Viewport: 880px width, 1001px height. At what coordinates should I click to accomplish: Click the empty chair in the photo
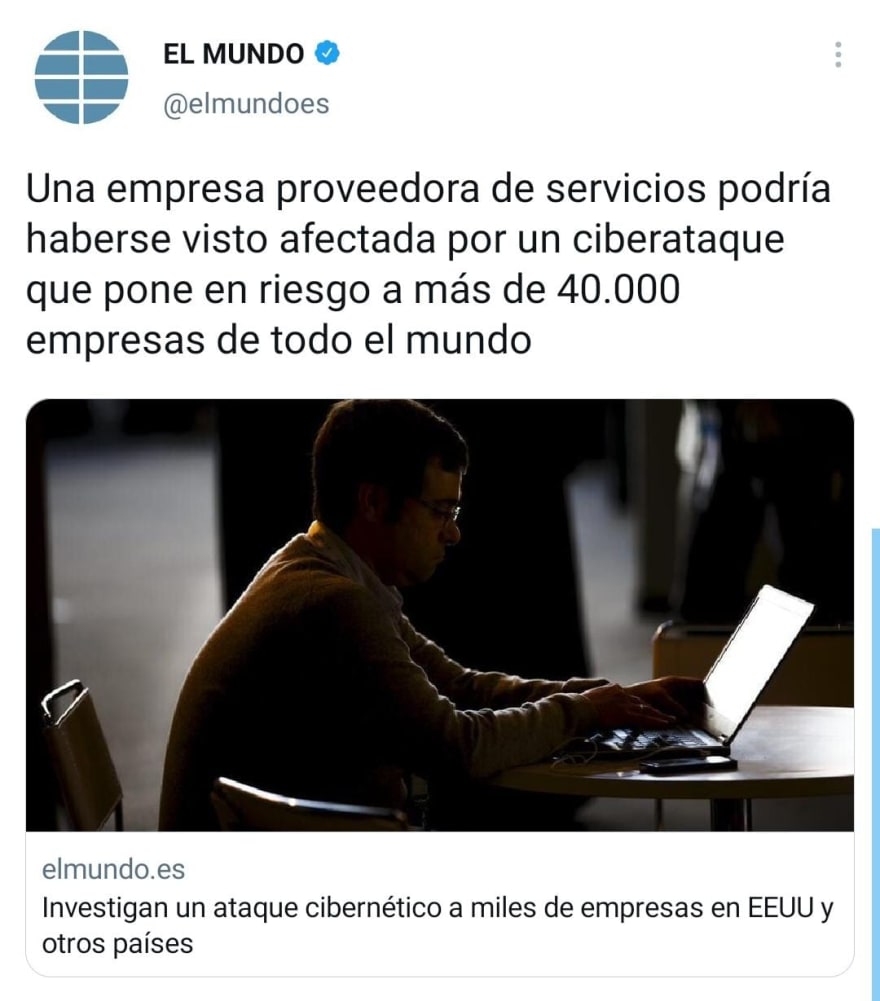point(82,752)
